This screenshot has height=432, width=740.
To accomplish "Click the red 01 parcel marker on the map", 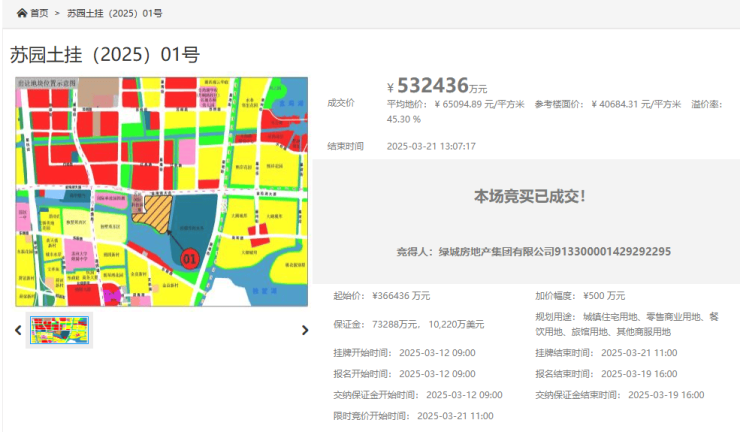I will [x=188, y=258].
